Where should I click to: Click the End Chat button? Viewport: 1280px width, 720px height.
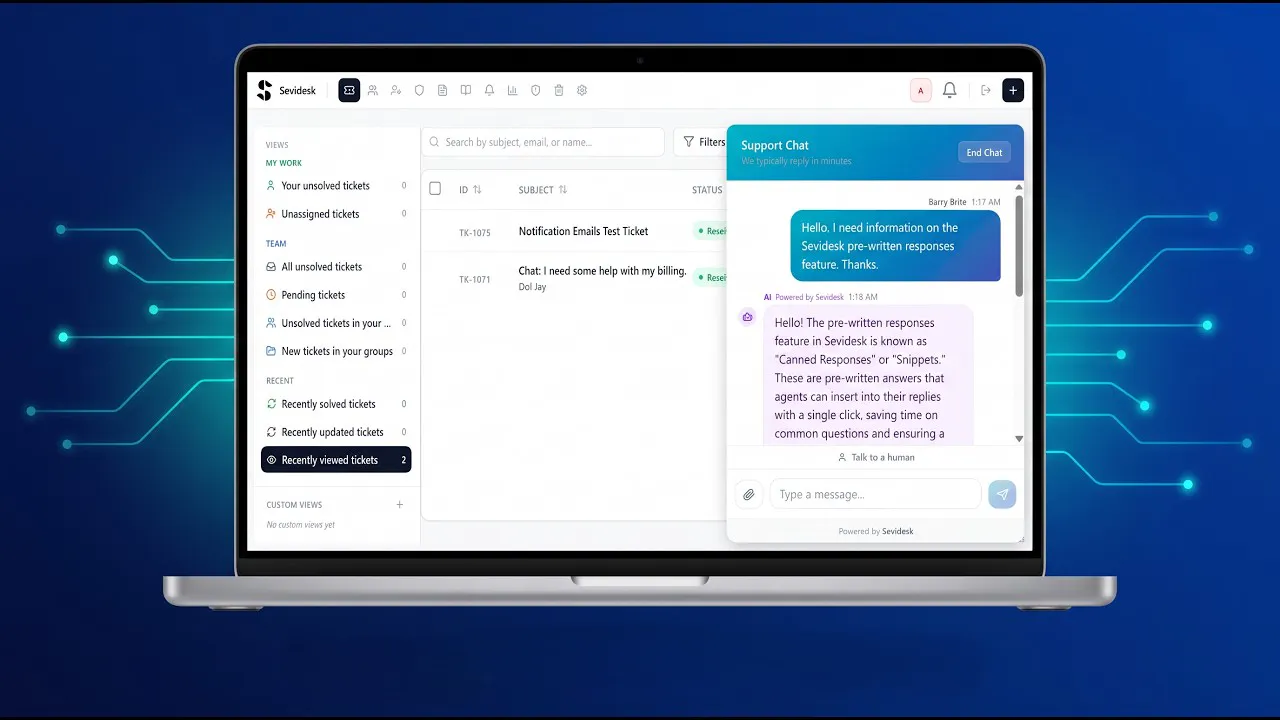984,152
